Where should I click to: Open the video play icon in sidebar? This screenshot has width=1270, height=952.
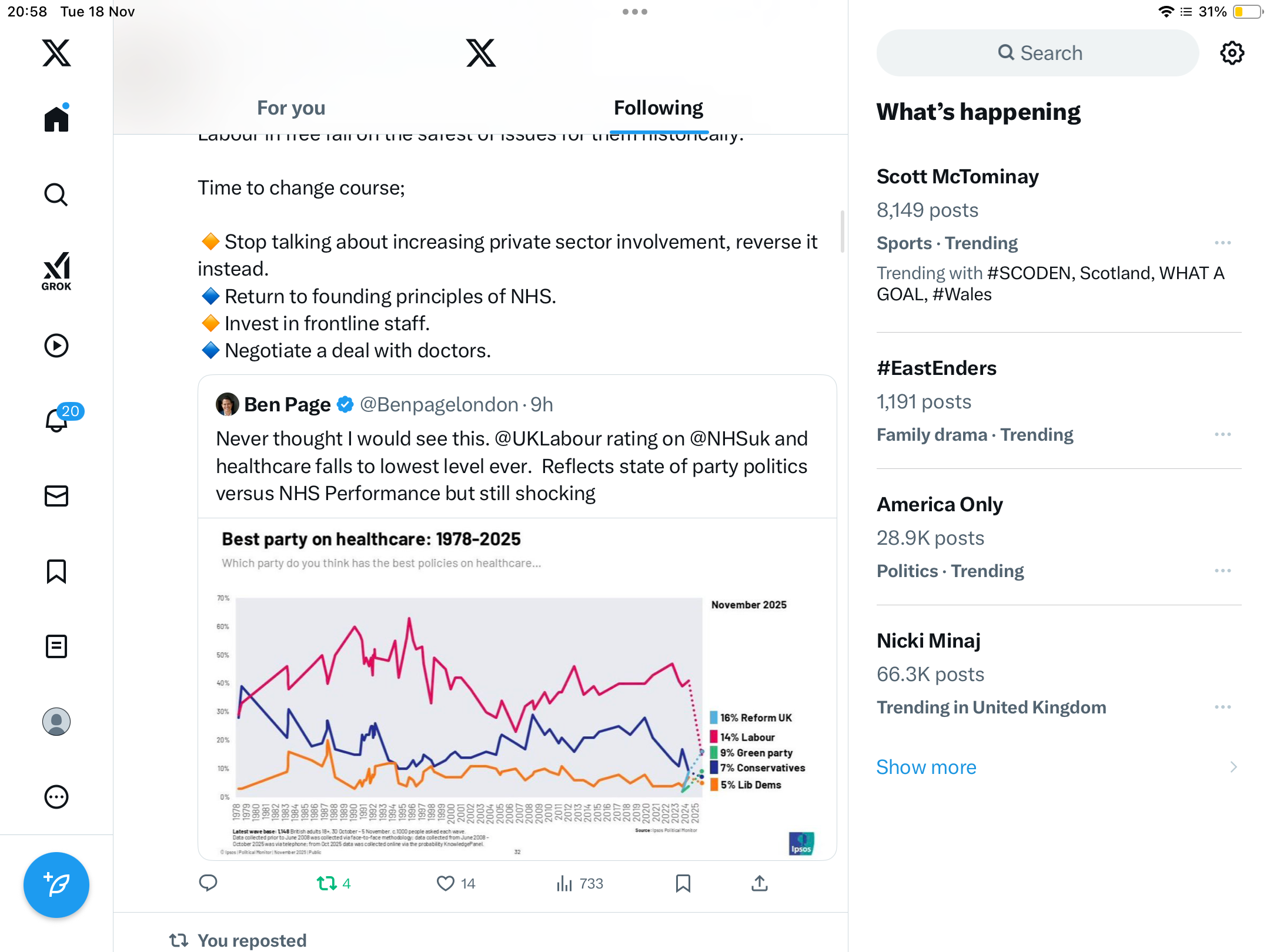(56, 346)
